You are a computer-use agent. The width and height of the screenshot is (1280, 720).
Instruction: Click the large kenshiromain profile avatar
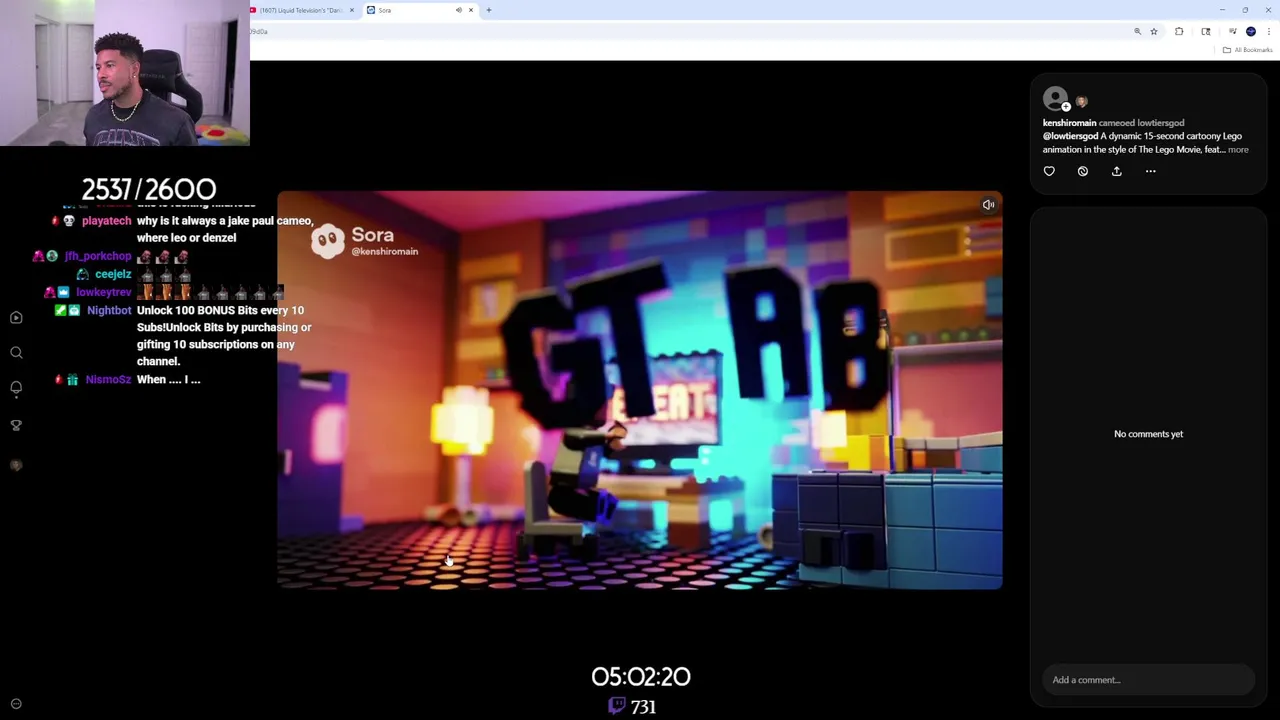[x=1054, y=98]
